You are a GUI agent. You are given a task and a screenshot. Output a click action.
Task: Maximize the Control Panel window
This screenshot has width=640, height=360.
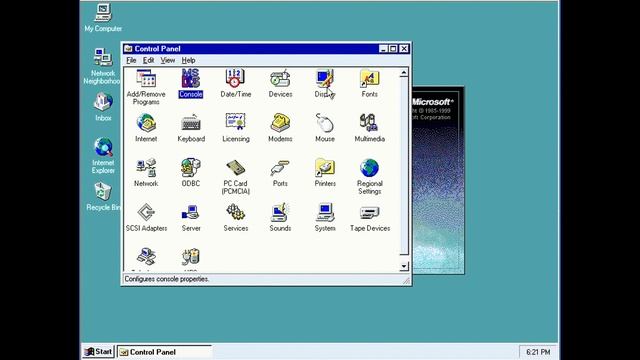pos(393,49)
